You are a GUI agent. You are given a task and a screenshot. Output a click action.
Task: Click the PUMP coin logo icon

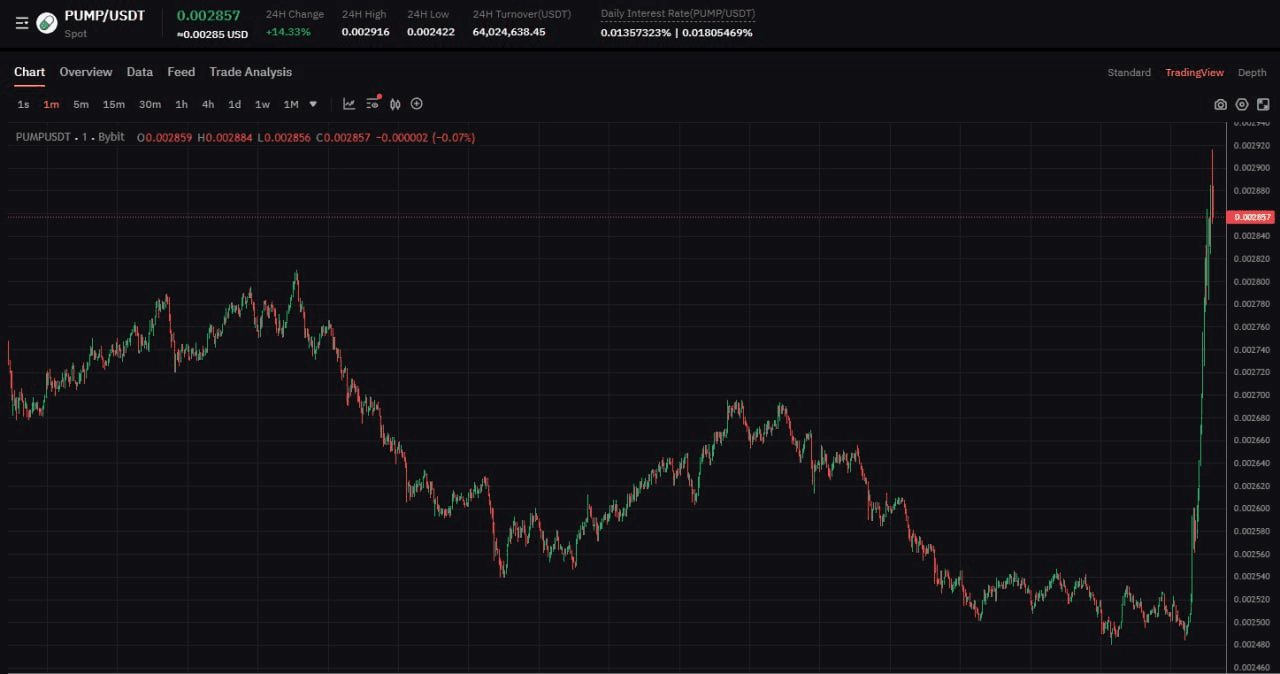47,23
